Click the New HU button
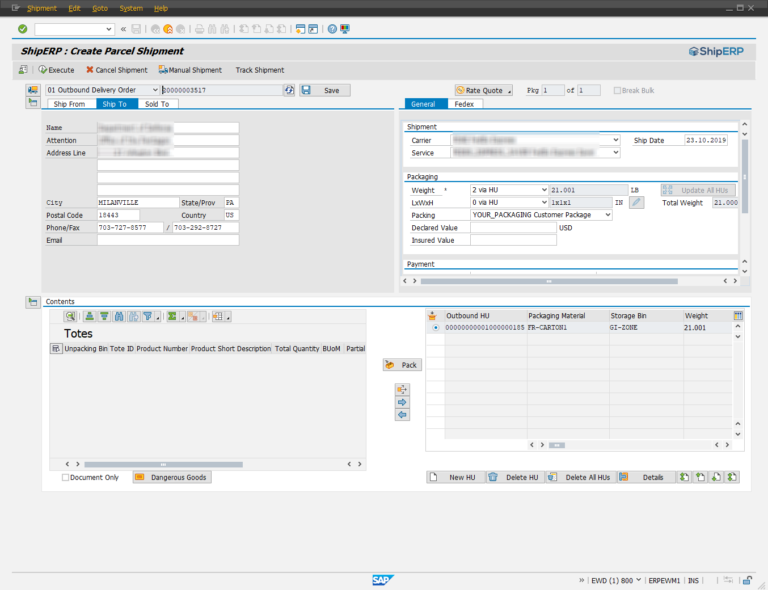The width and height of the screenshot is (768, 590). pyautogui.click(x=456, y=477)
